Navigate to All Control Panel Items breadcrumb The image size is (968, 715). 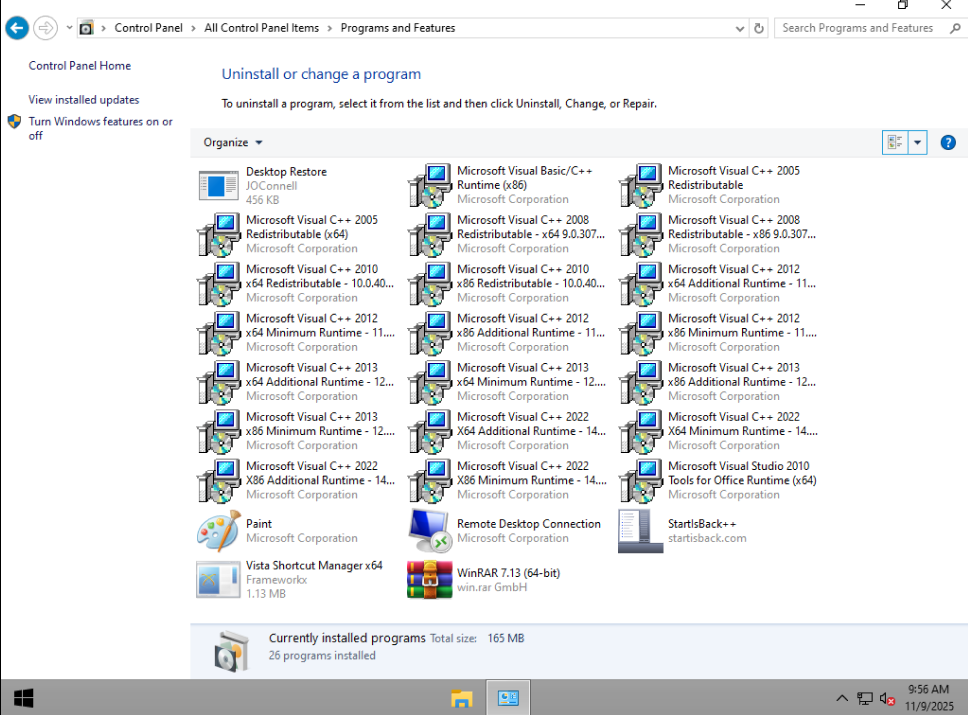point(262,28)
